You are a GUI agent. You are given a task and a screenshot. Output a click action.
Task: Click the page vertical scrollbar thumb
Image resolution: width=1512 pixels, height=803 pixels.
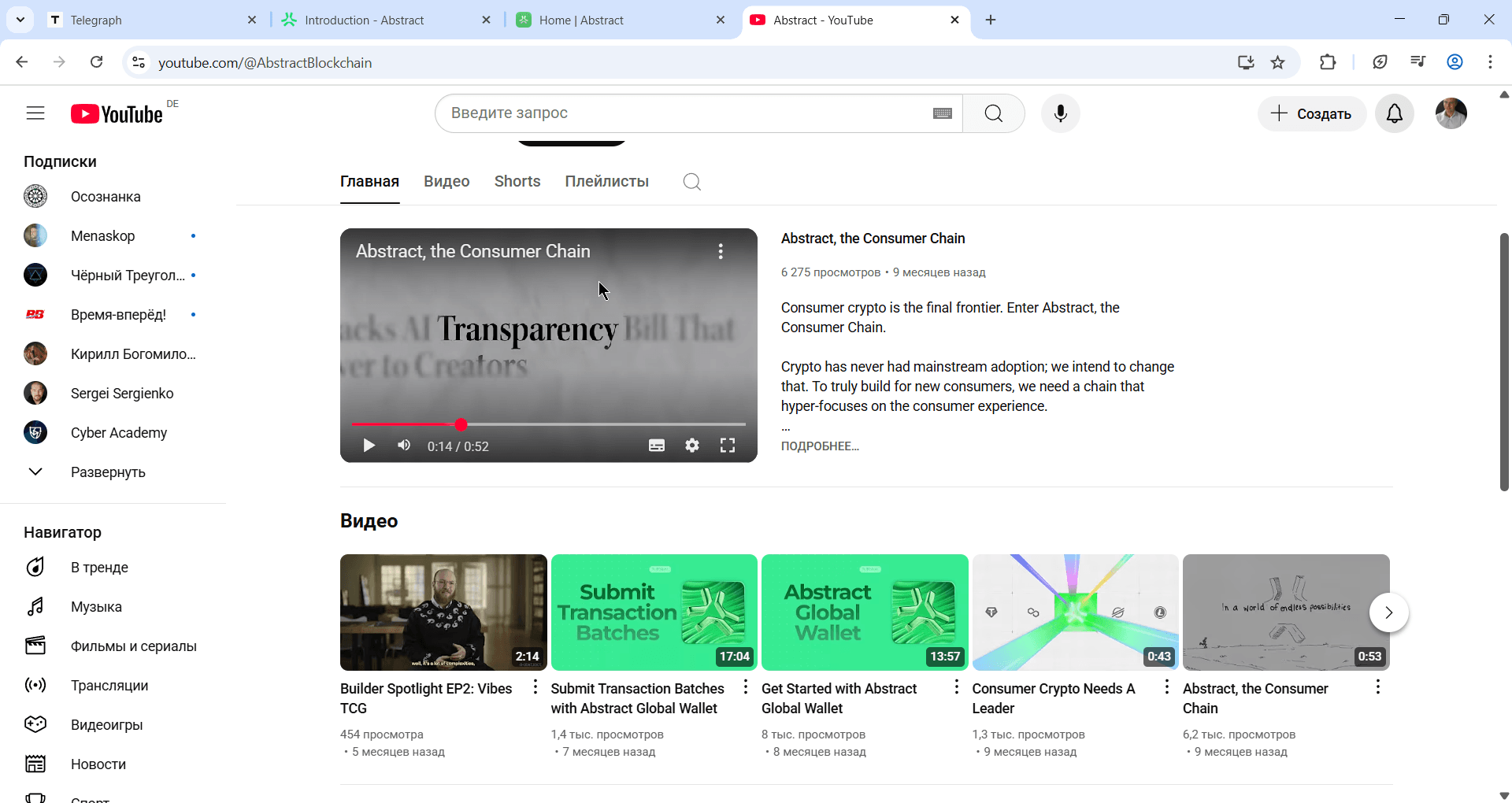pos(1504,362)
